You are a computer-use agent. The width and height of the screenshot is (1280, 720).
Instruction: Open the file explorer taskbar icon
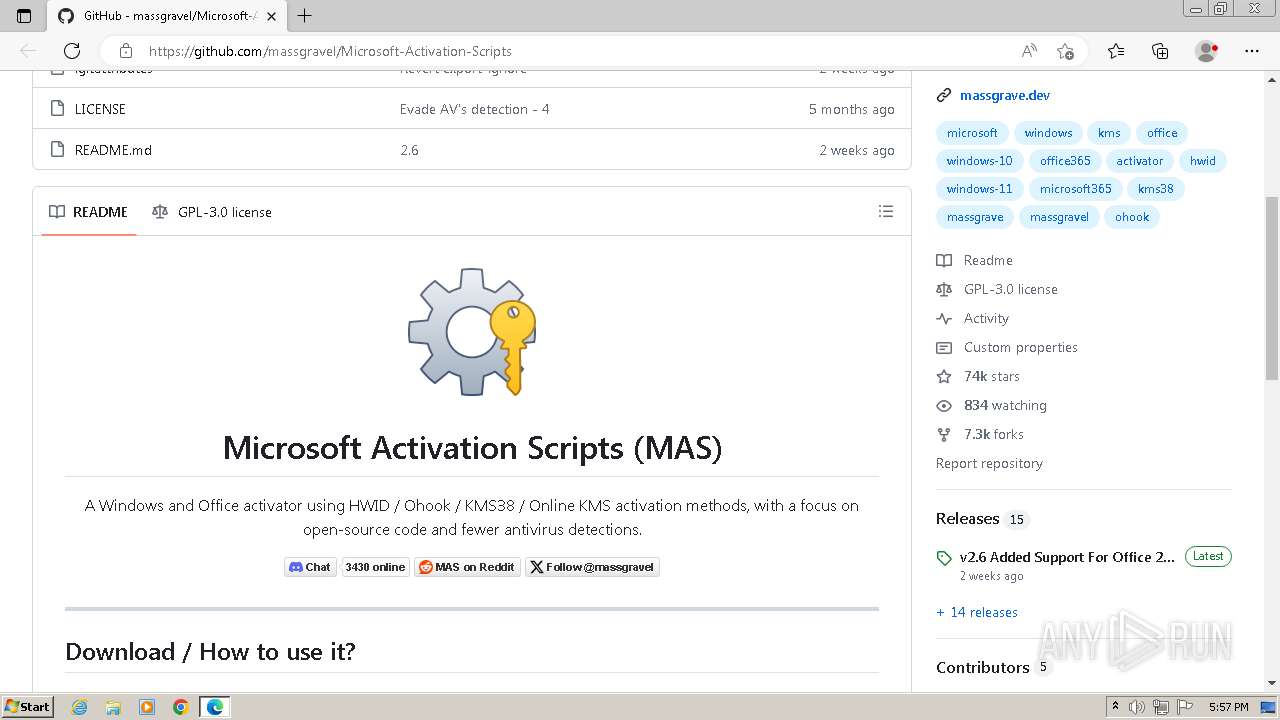(113, 707)
